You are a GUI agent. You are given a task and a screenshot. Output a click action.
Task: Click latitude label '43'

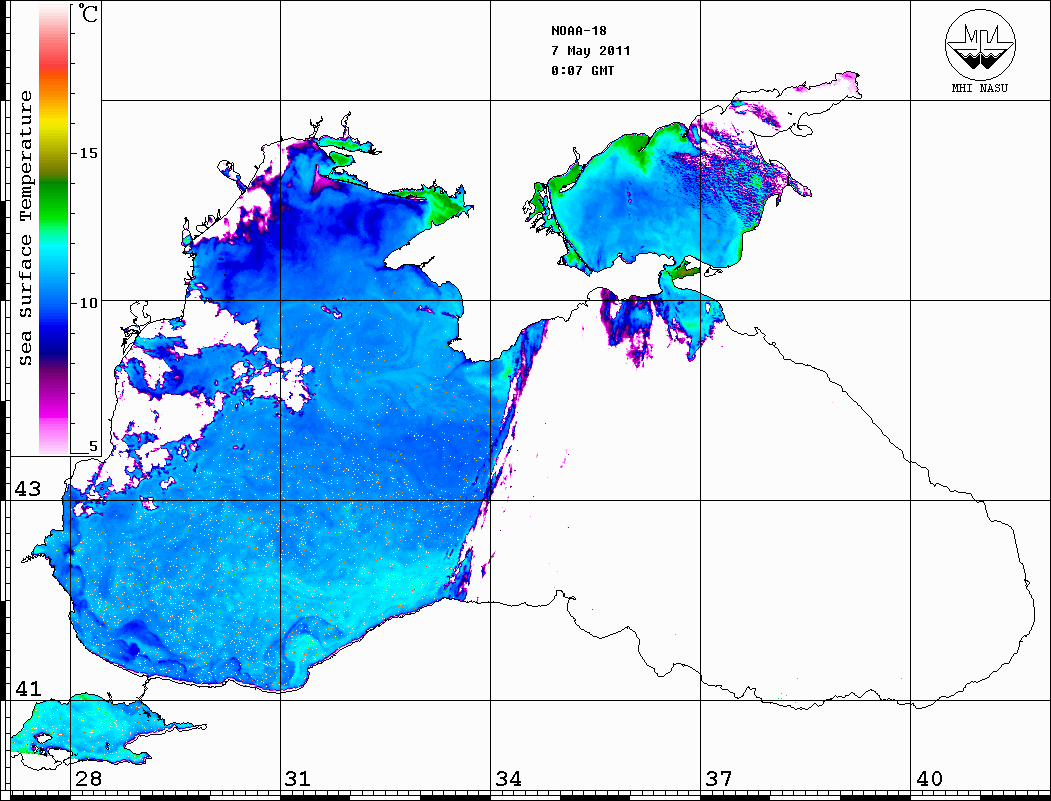[x=27, y=489]
